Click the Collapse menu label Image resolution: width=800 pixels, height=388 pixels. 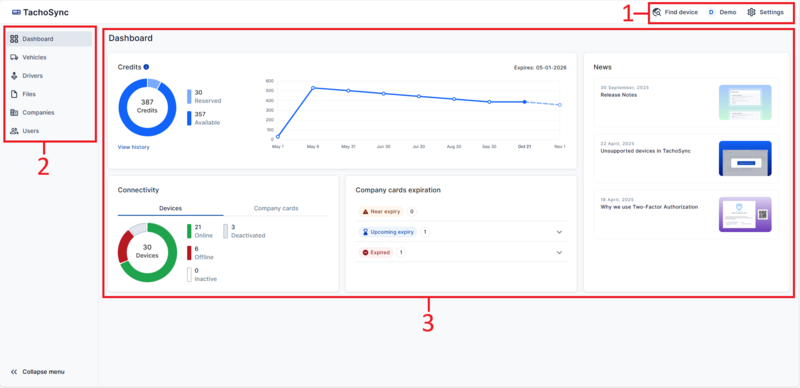coord(43,372)
